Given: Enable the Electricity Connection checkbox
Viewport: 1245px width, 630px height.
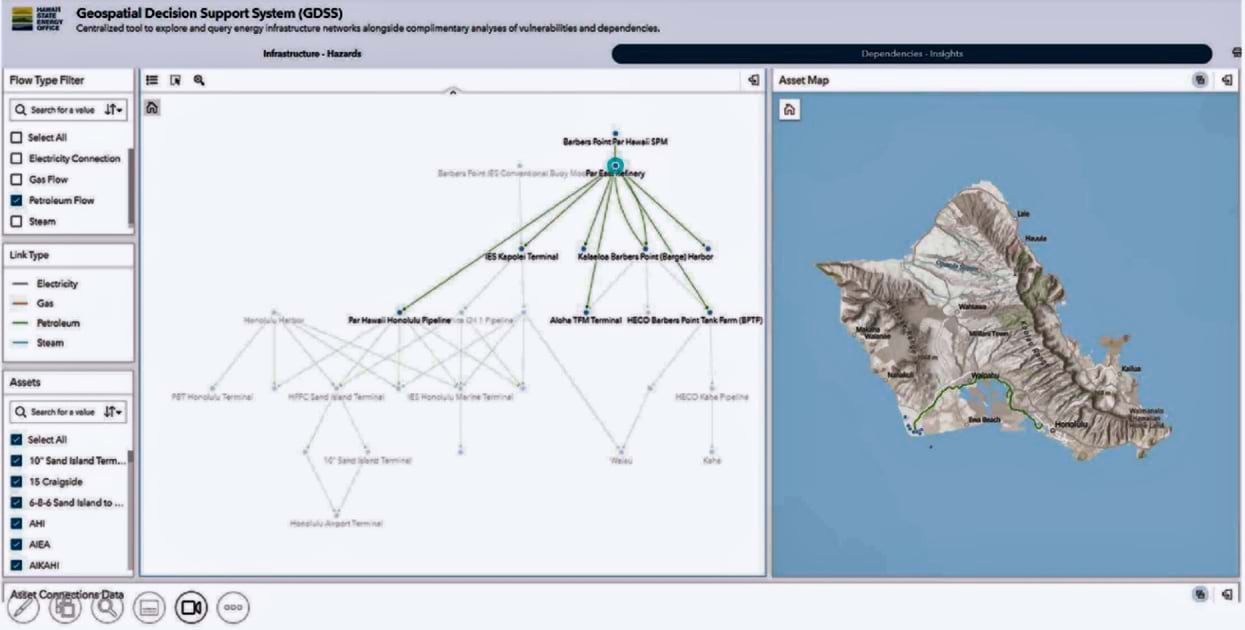Looking at the screenshot, I should coord(16,159).
